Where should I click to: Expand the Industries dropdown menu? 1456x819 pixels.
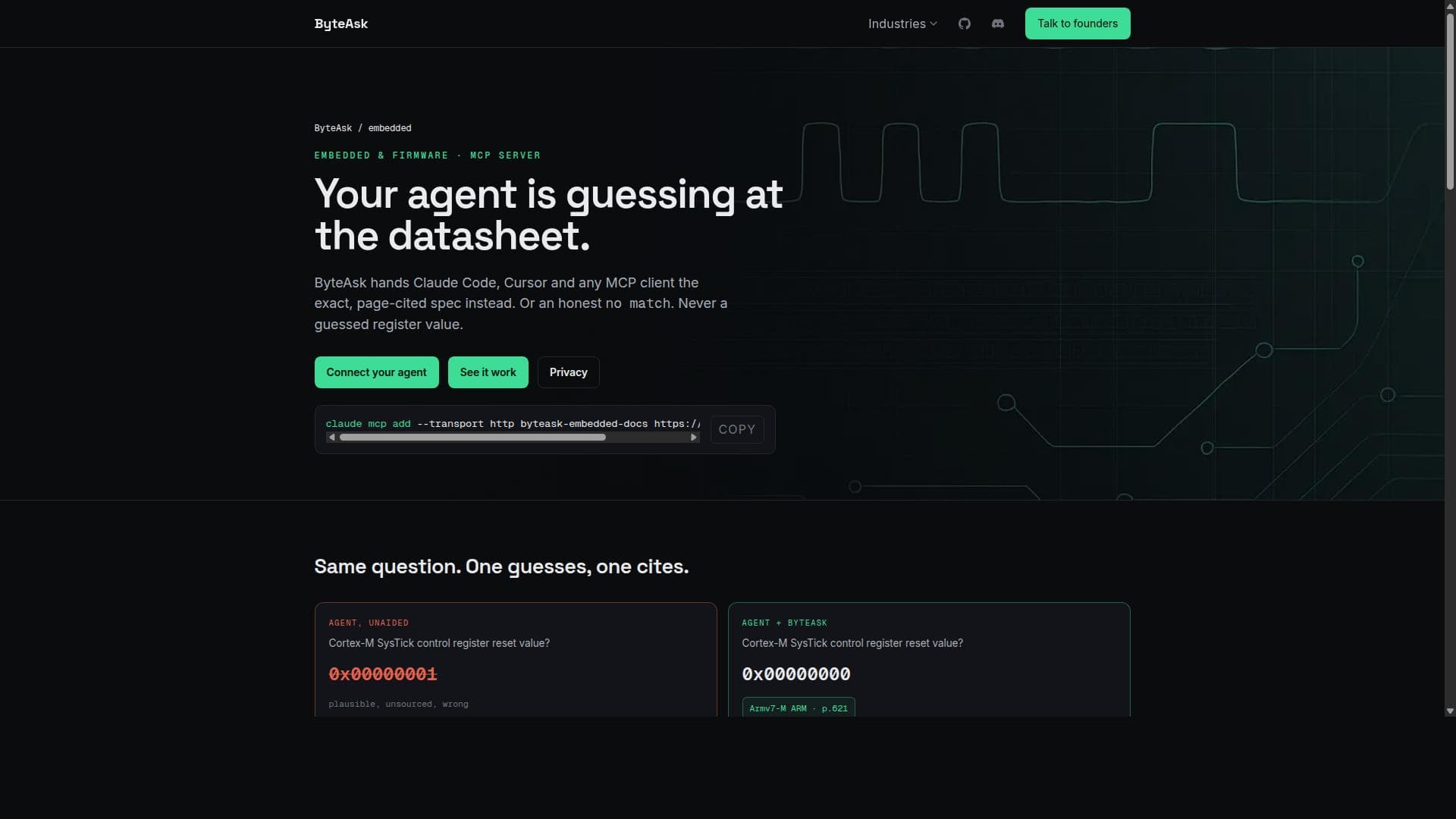pyautogui.click(x=902, y=24)
